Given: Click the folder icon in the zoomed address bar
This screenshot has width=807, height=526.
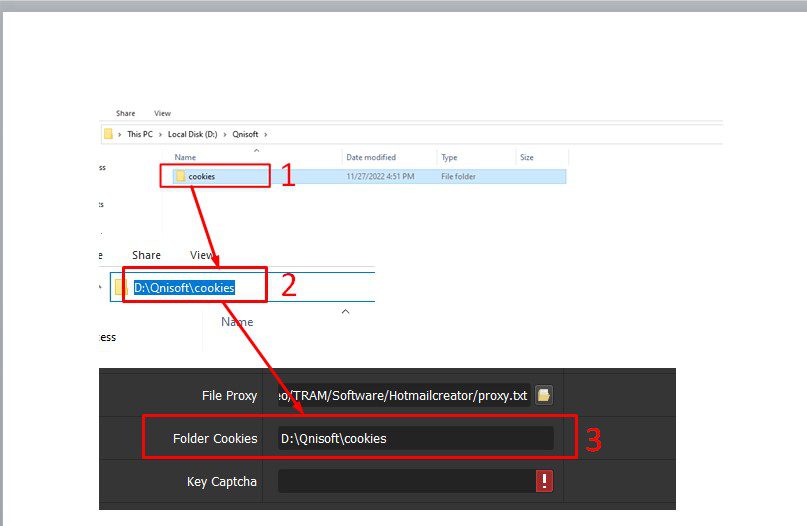Looking at the screenshot, I should click(x=120, y=287).
